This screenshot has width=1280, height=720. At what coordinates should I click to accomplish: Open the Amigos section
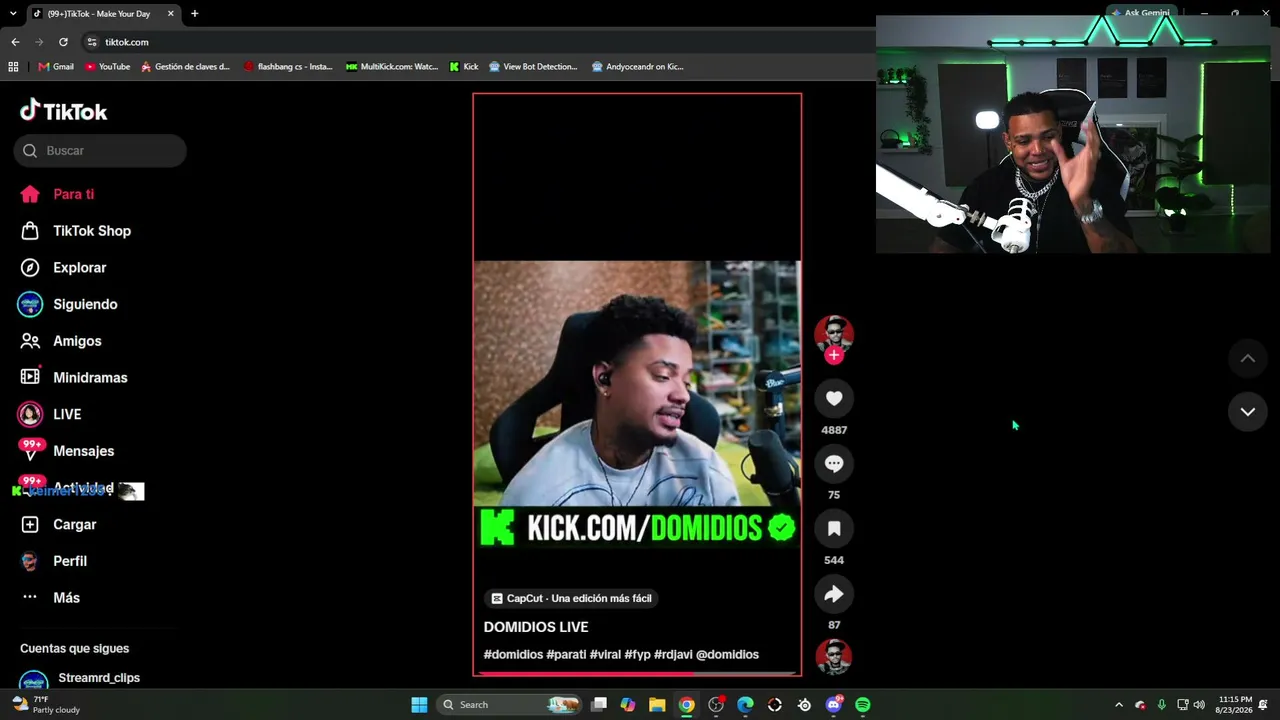(x=61, y=341)
